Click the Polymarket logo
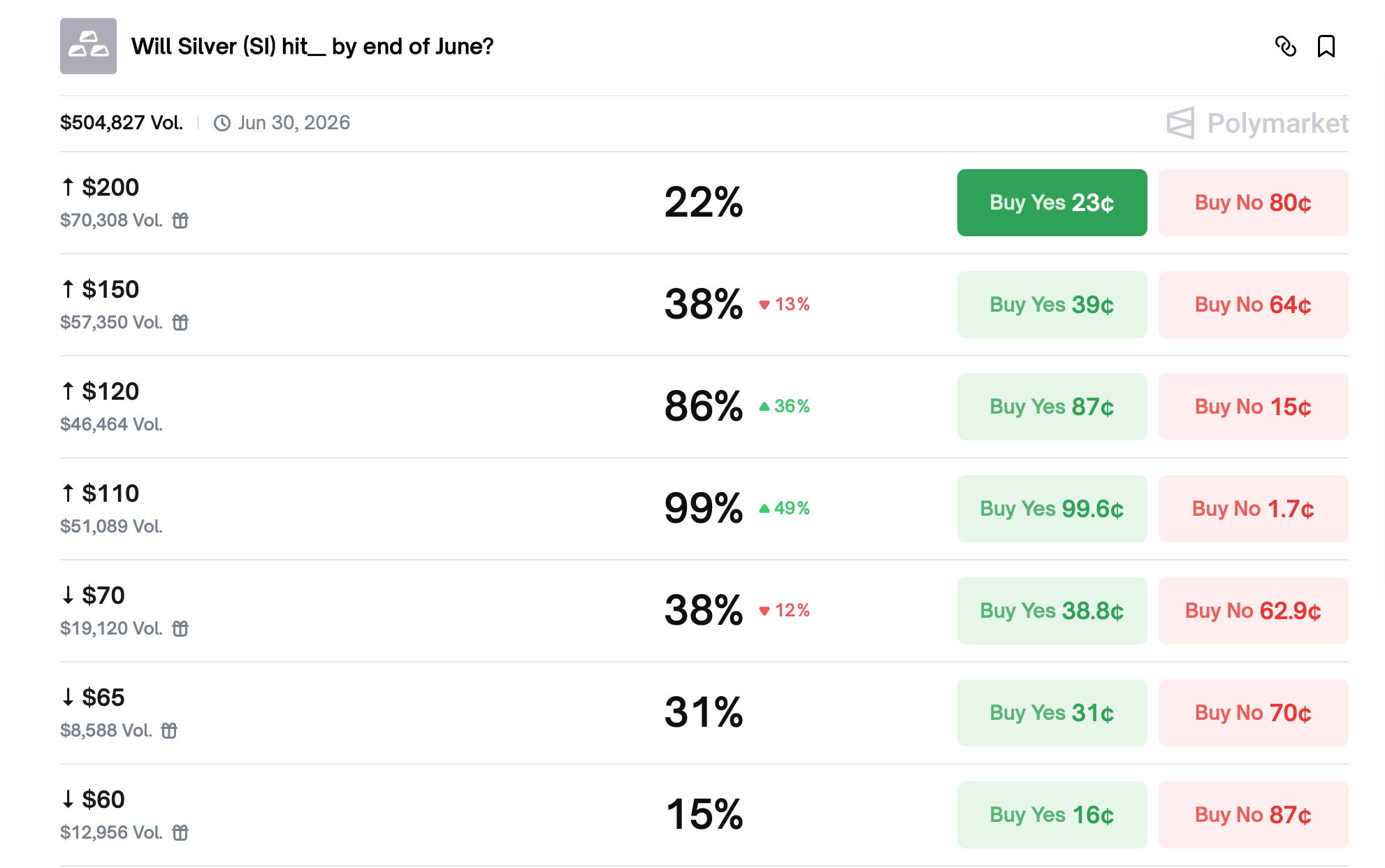 (x=1256, y=123)
